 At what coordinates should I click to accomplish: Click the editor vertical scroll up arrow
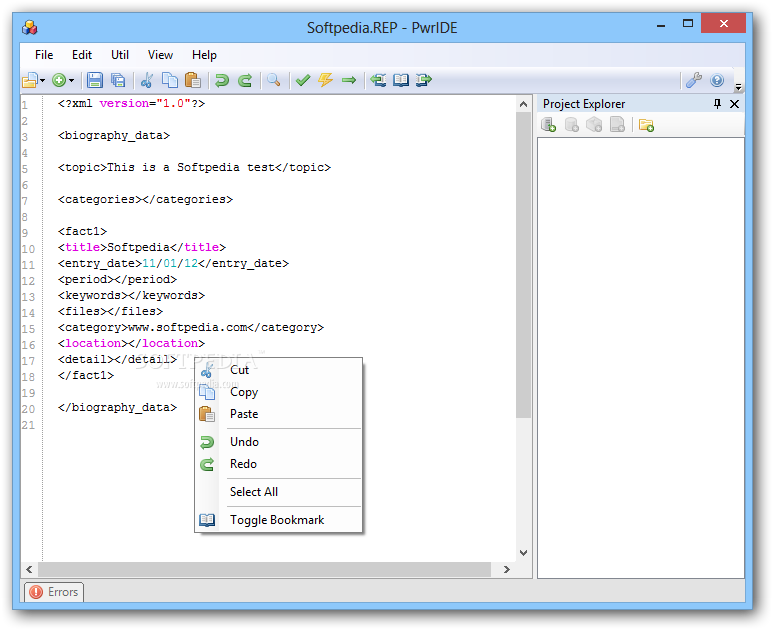(x=524, y=104)
